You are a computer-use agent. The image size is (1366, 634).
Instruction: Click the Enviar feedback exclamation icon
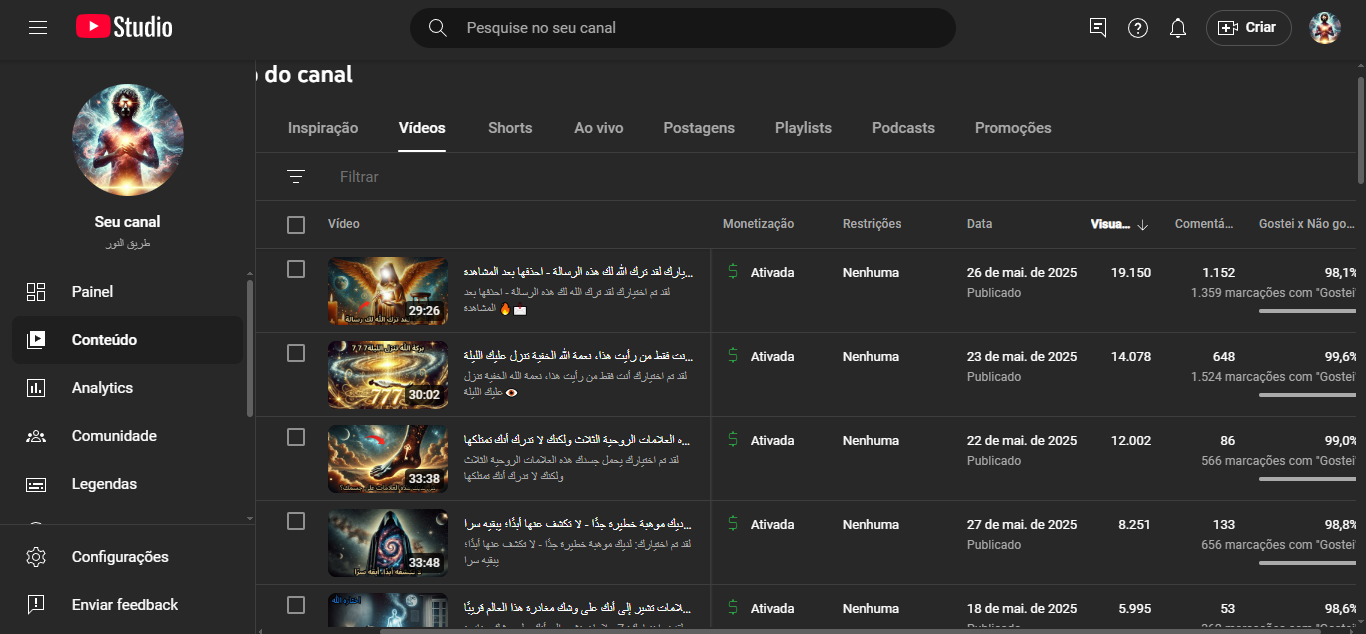click(x=36, y=605)
